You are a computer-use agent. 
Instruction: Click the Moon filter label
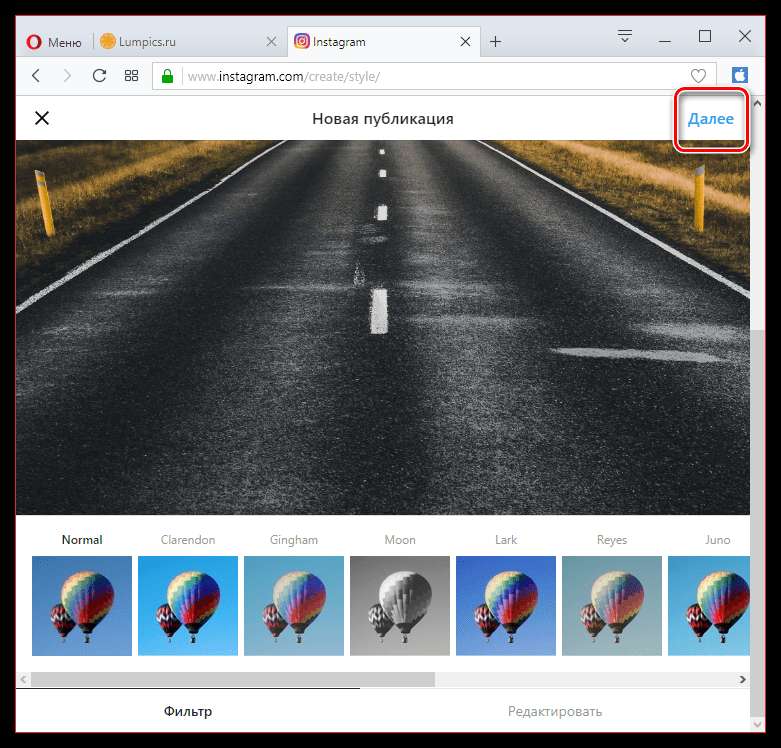click(400, 540)
